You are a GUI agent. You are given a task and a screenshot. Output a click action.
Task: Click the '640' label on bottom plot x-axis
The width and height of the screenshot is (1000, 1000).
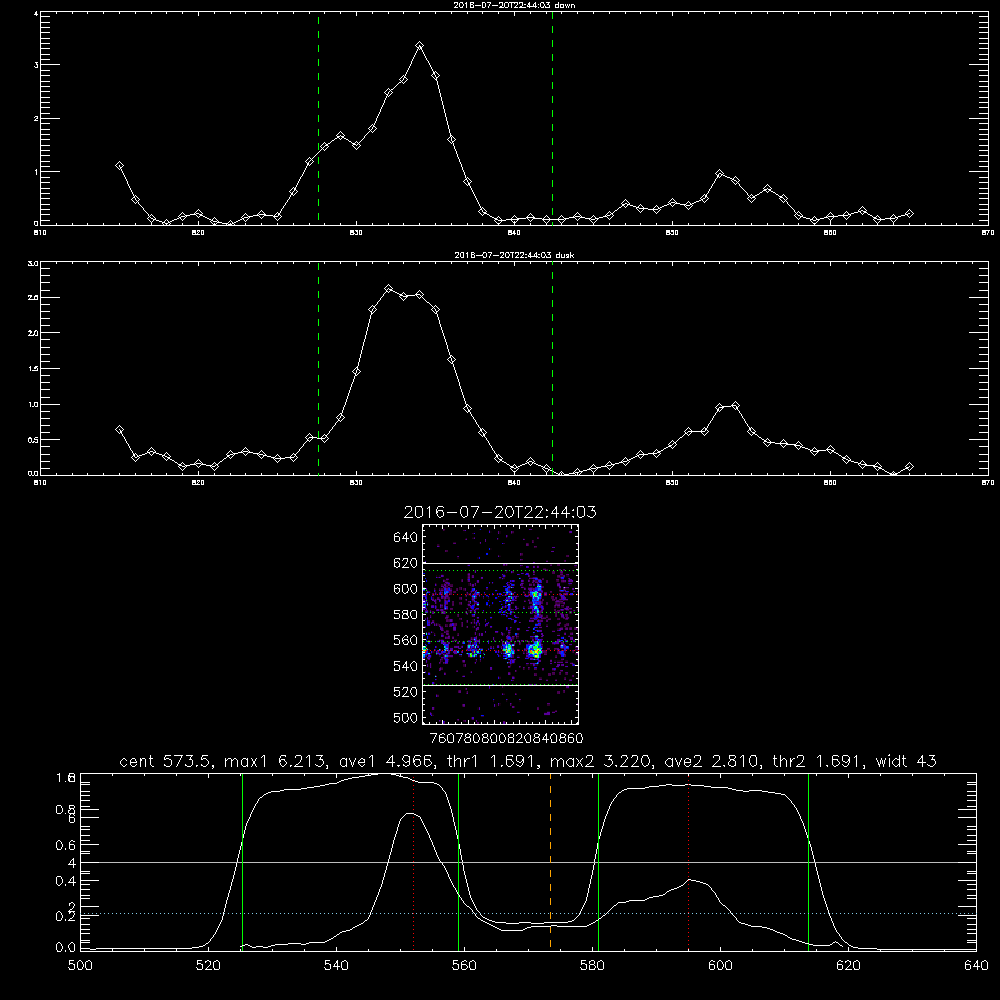[x=976, y=966]
